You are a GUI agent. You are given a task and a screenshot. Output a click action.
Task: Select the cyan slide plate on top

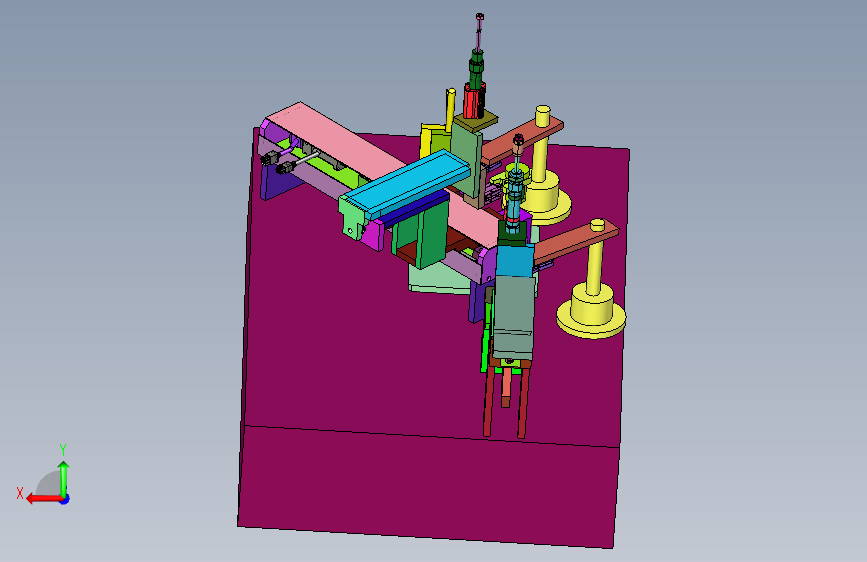click(x=410, y=183)
